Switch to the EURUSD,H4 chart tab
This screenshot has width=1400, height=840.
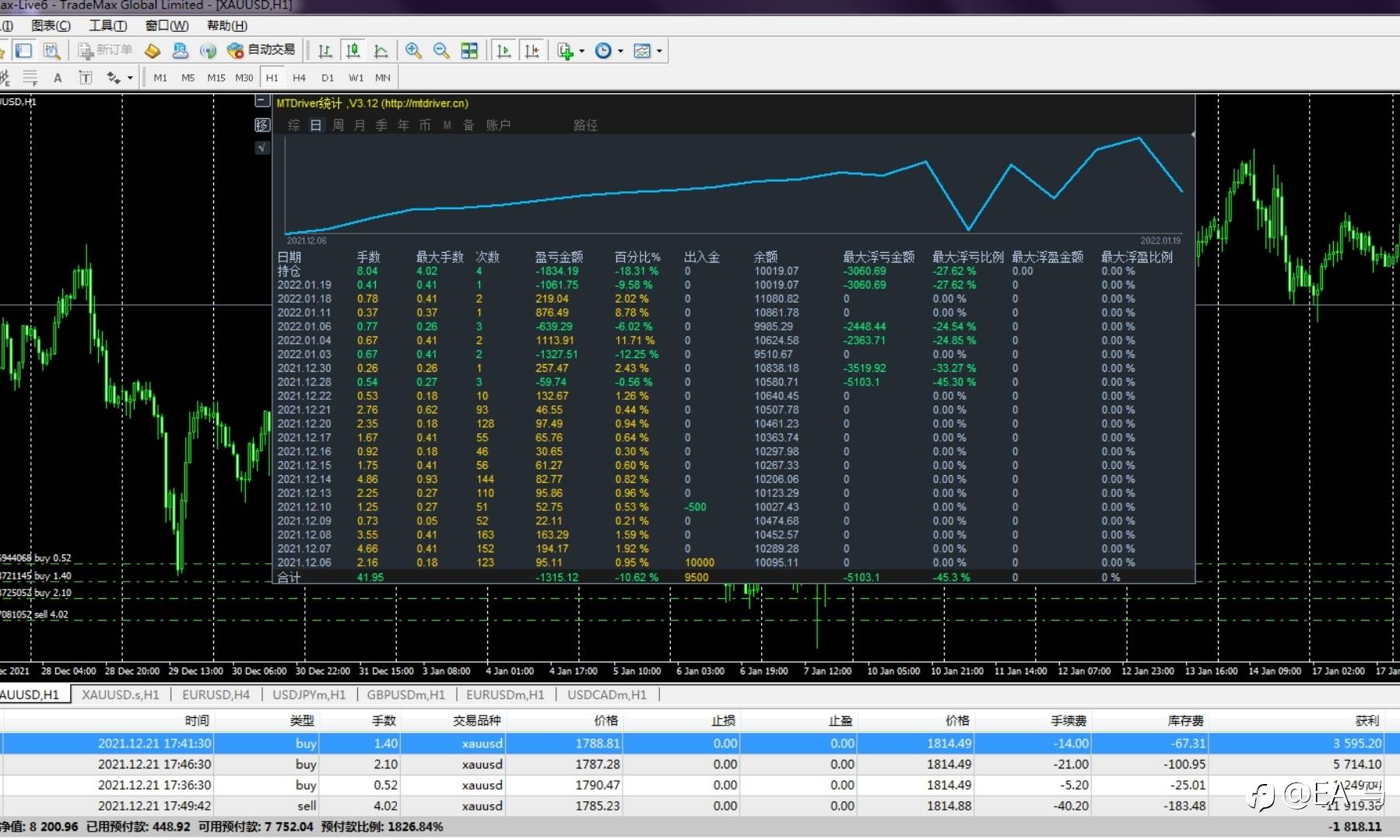(x=216, y=695)
